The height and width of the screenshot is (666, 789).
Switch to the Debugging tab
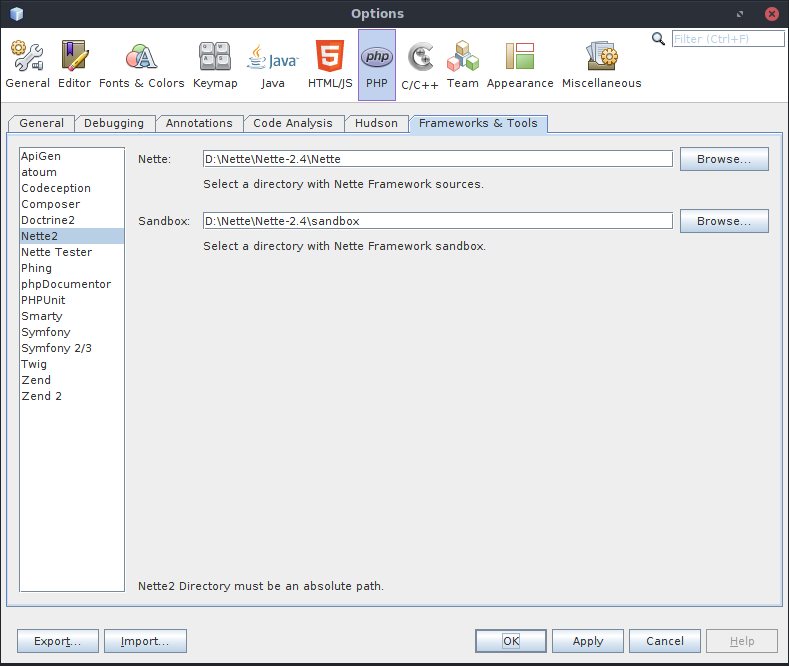pos(114,123)
